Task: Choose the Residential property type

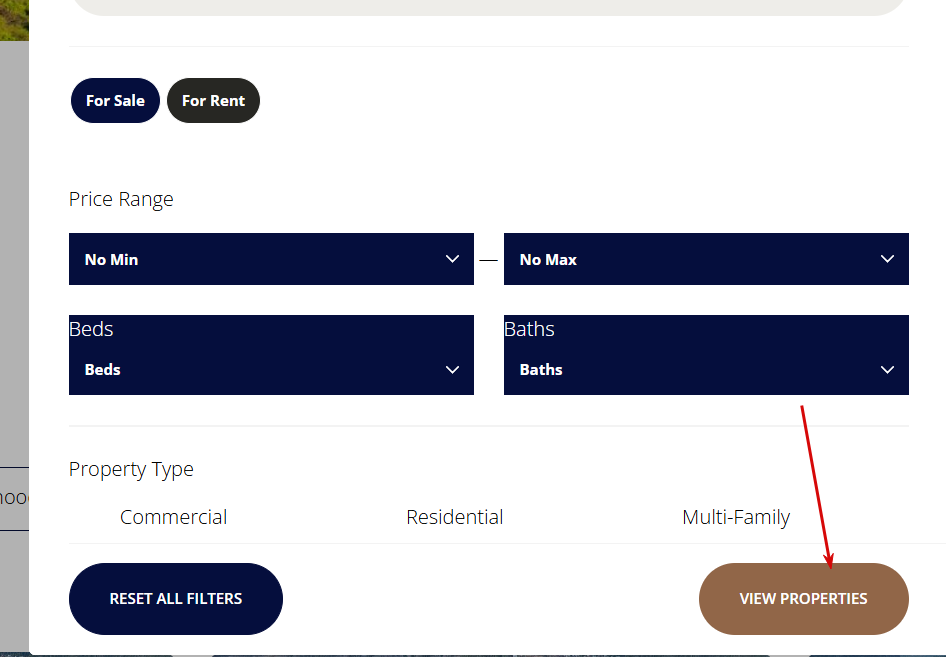Action: pos(454,517)
